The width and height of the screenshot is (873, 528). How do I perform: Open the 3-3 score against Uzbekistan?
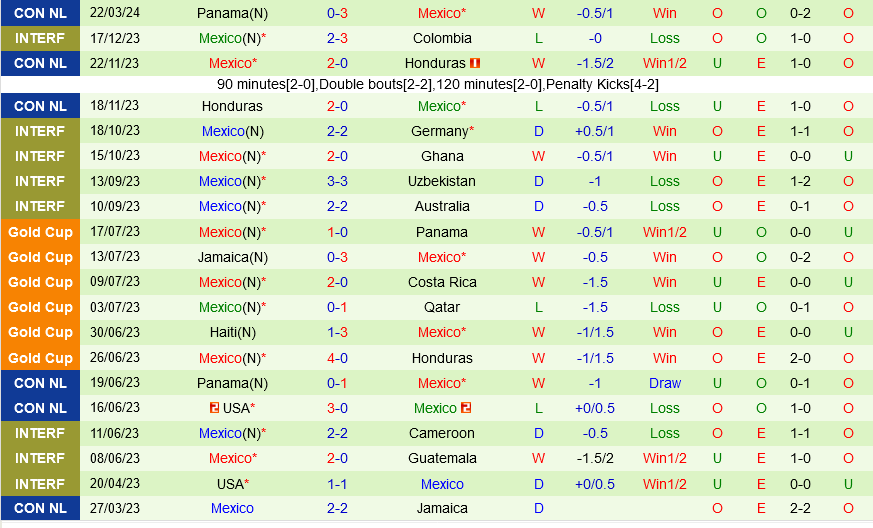point(337,181)
